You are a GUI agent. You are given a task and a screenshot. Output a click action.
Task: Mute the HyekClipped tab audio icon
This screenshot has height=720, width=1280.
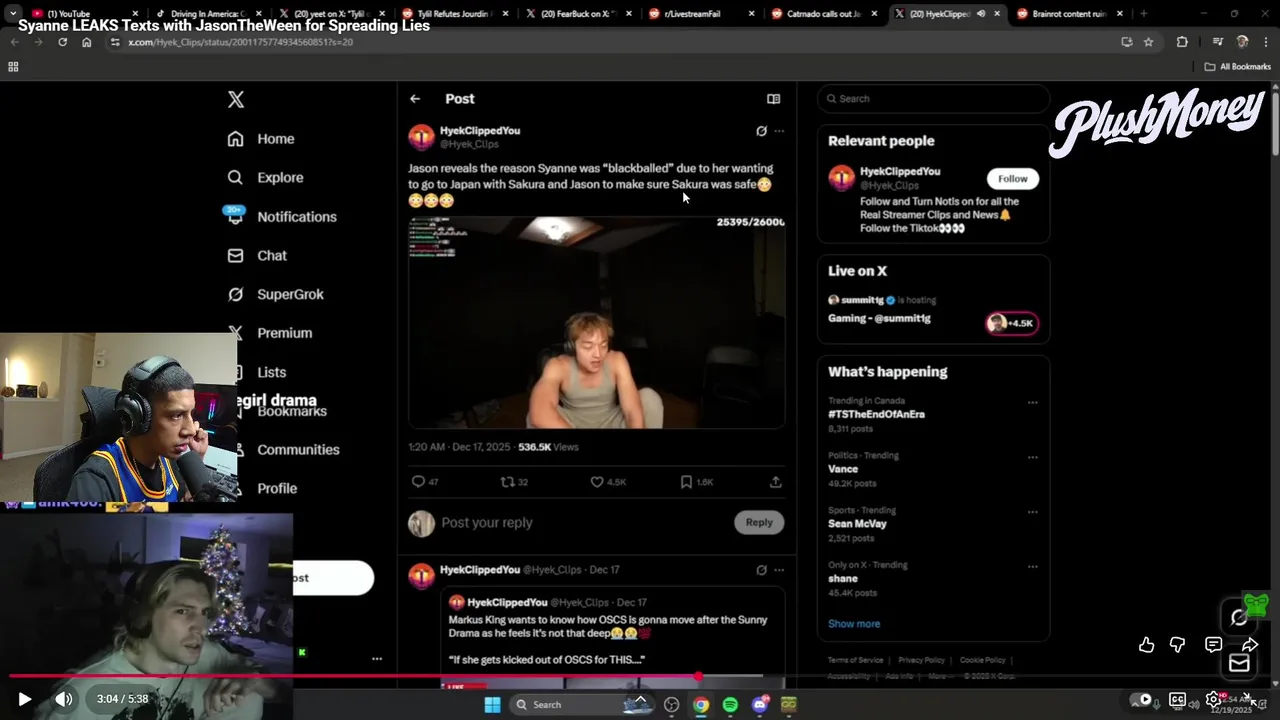980,14
